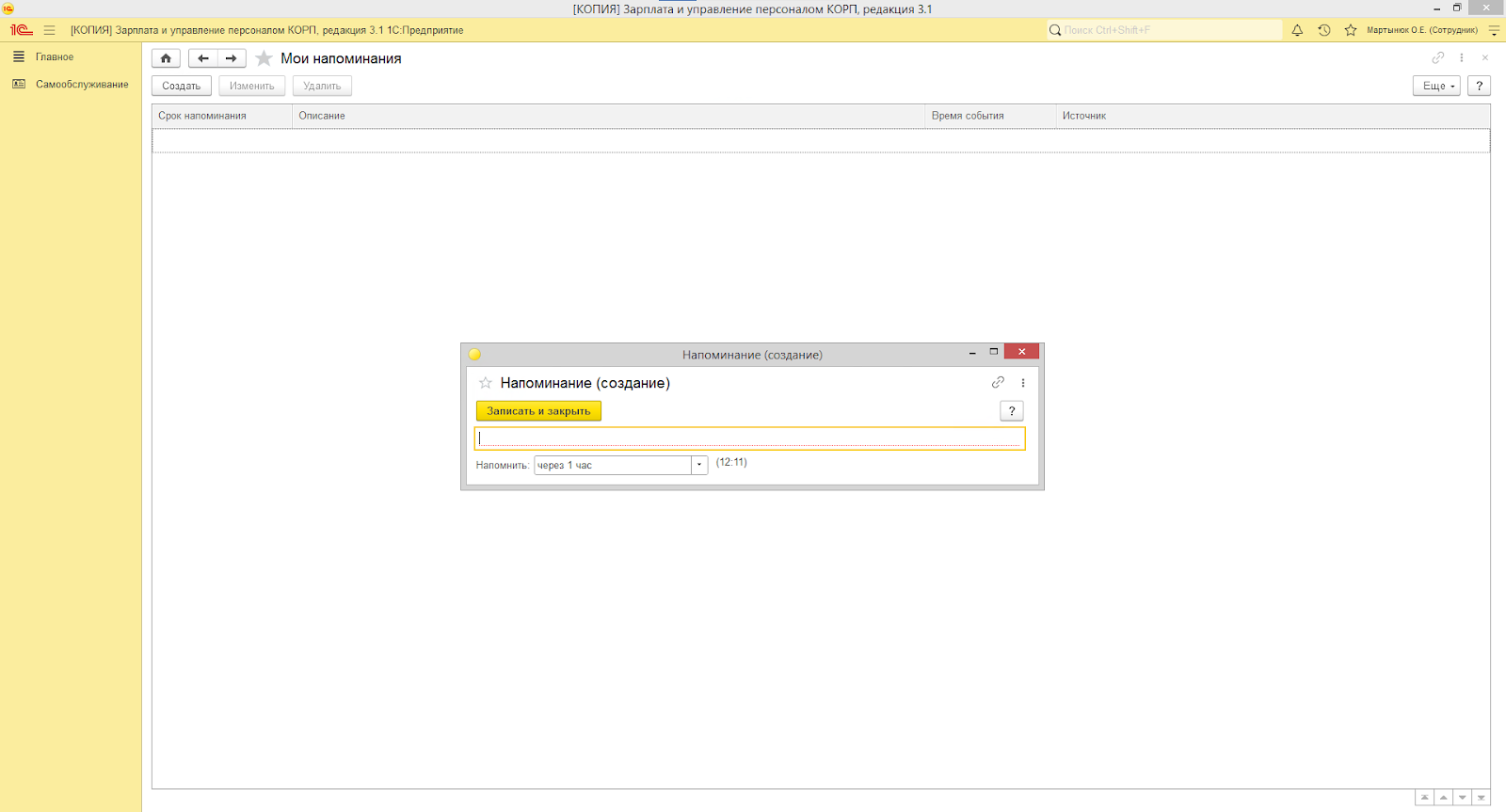
Task: Maximize the reminder dialog
Action: click(x=993, y=352)
